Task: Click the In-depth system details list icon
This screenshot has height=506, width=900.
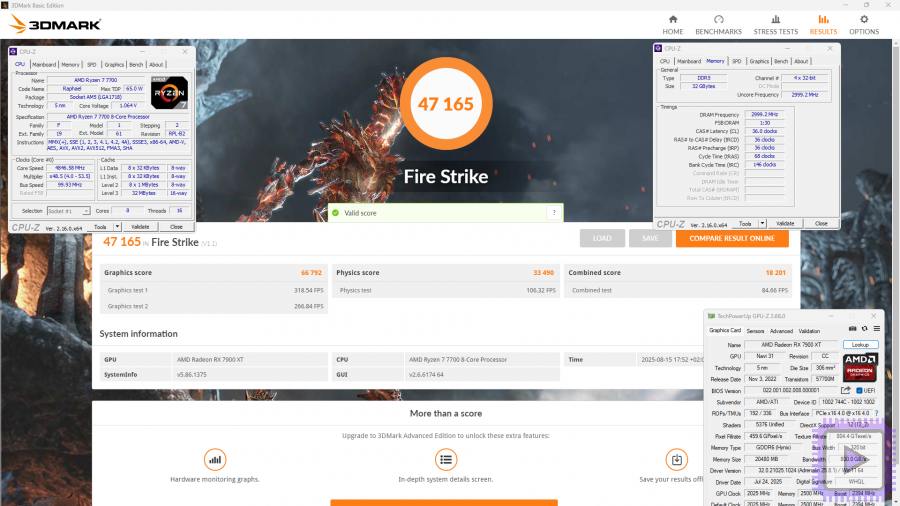Action: 445,460
